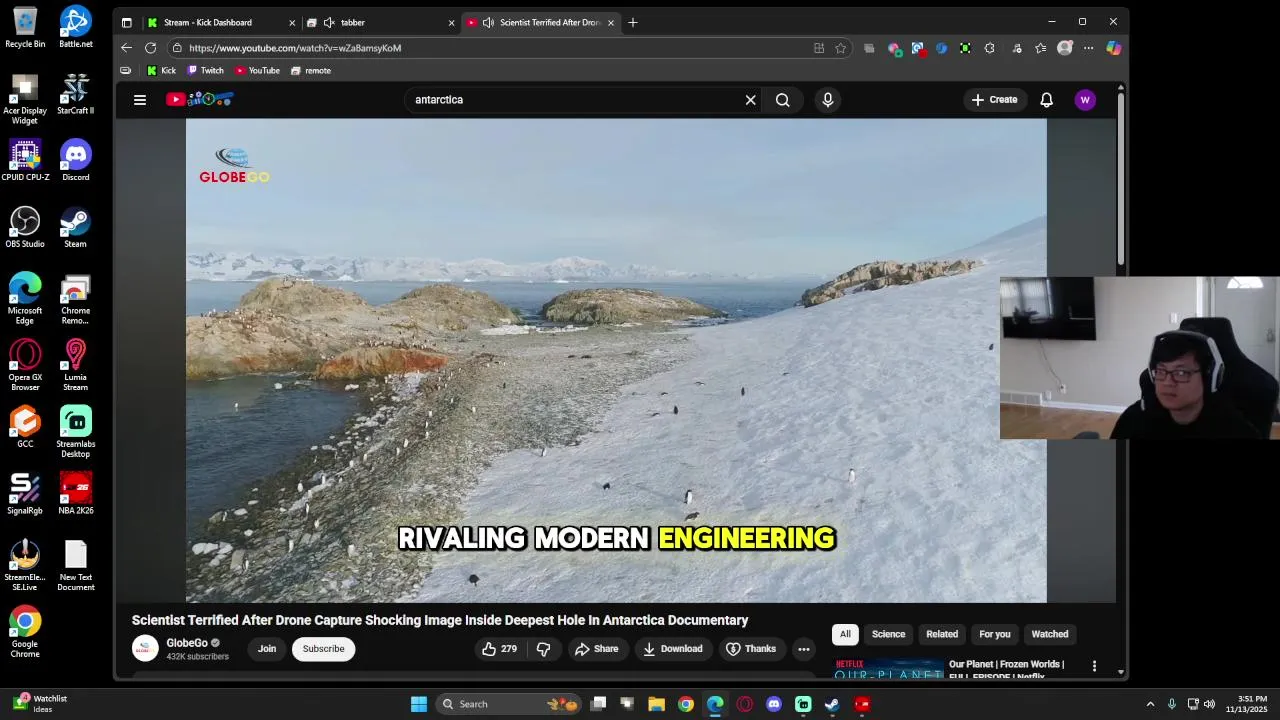Open Edge extensions puzzle icon
1280x720 pixels.
coord(989,48)
